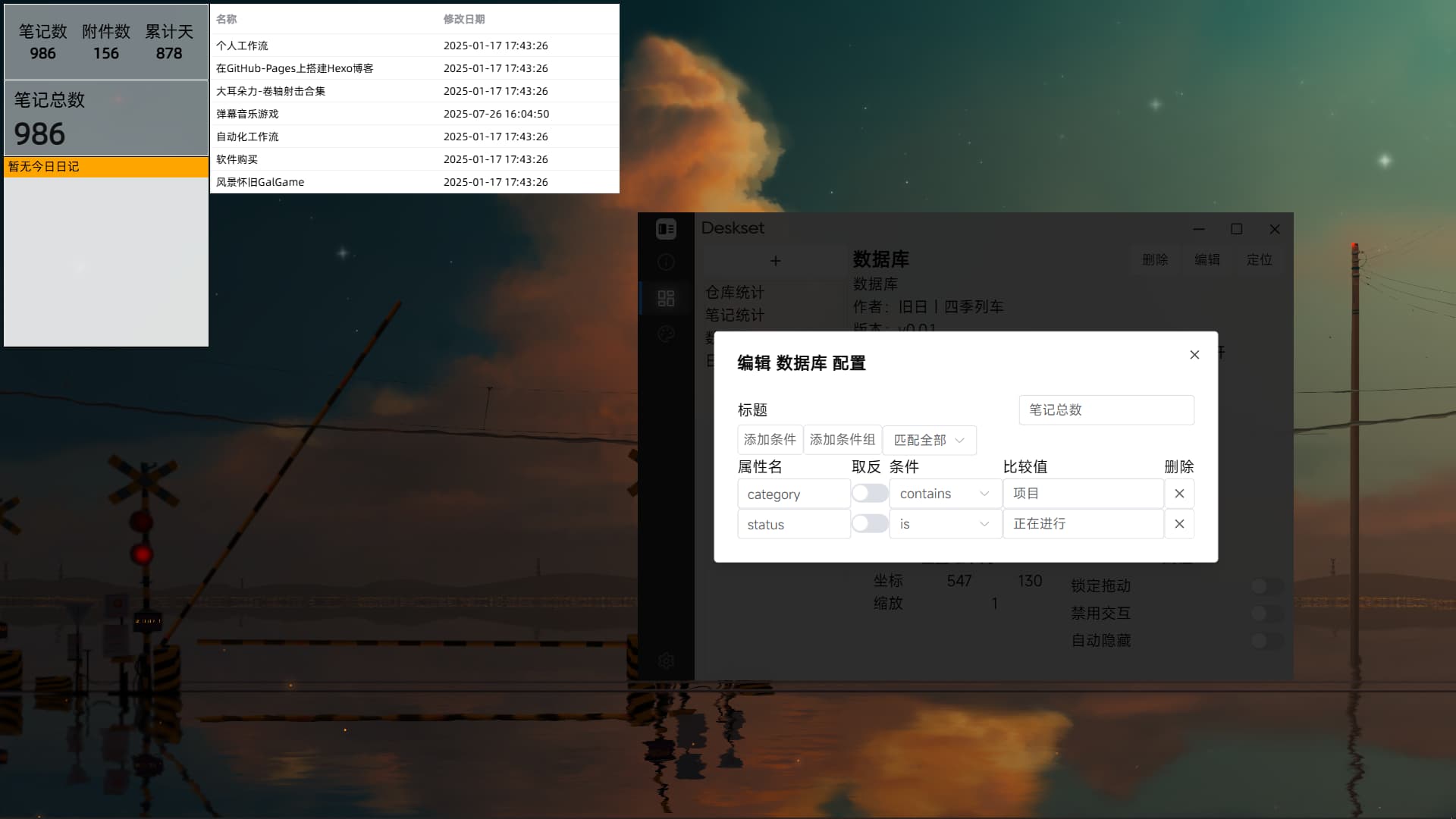Open the settings gear in the Deskset sidebar
Screen dimensions: 1456x819
coord(666,661)
